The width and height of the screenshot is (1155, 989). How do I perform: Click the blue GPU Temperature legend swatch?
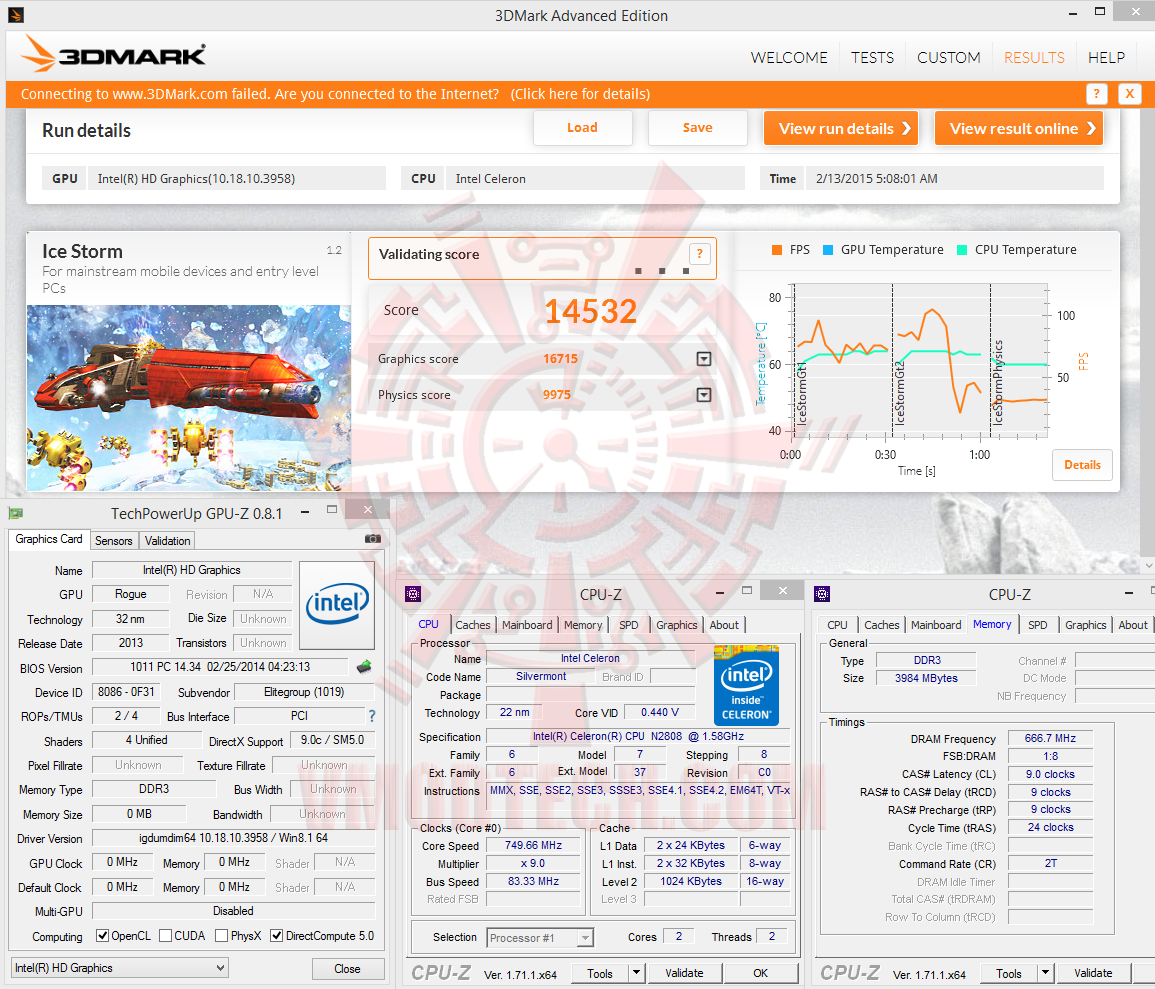(x=827, y=250)
